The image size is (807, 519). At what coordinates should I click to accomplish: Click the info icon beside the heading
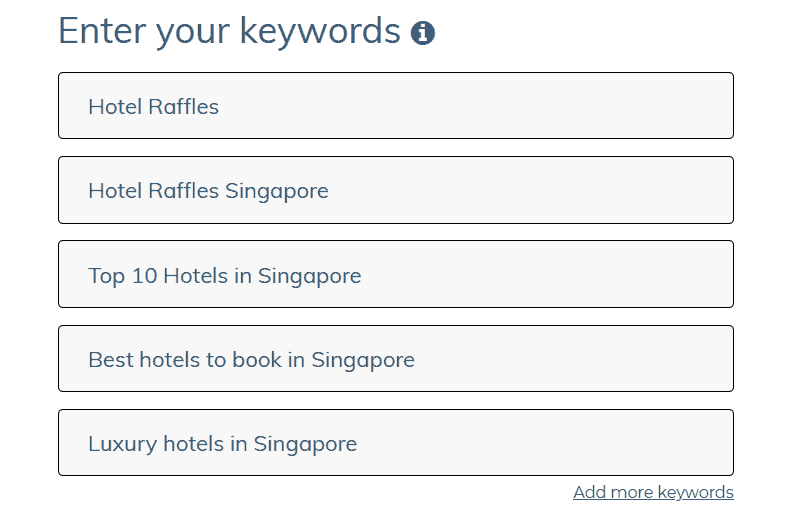click(423, 33)
